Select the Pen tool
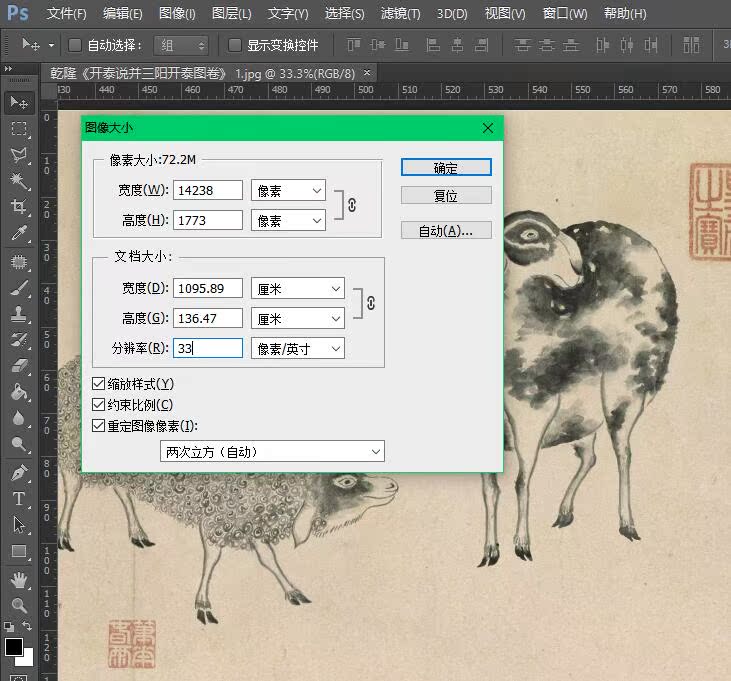The width and height of the screenshot is (731, 681). pos(19,473)
